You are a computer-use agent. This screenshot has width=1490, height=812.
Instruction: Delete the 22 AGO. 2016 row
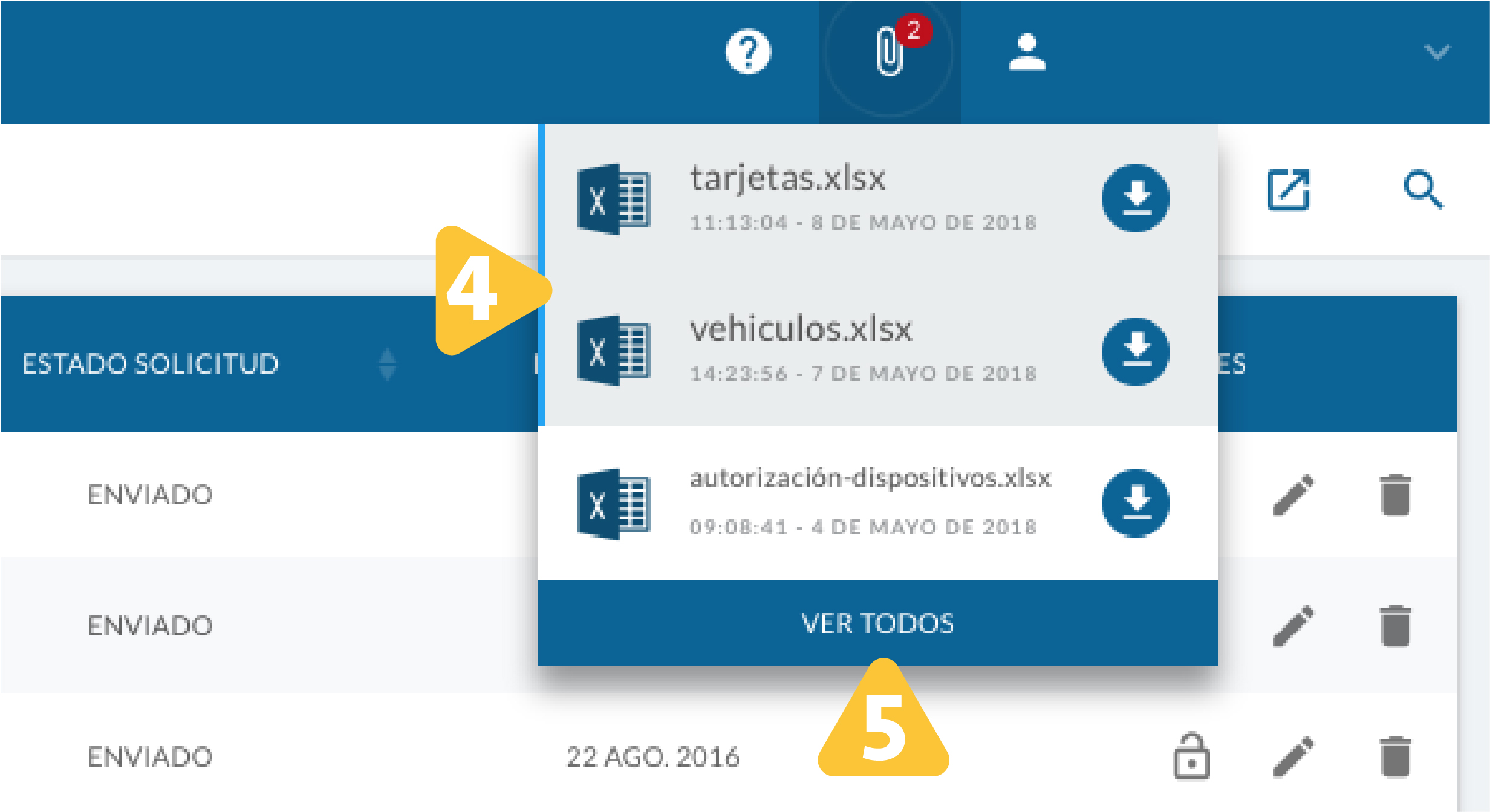pyautogui.click(x=1395, y=756)
